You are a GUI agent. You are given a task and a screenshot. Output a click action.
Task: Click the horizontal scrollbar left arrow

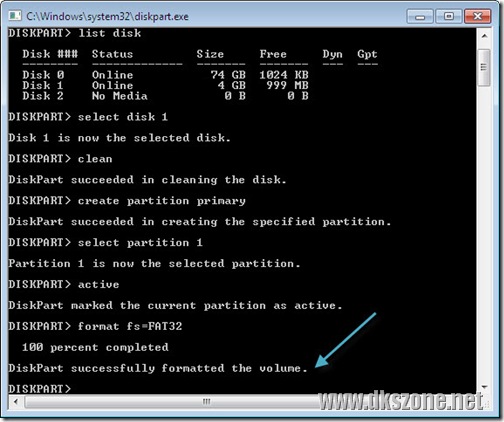tap(16, 401)
